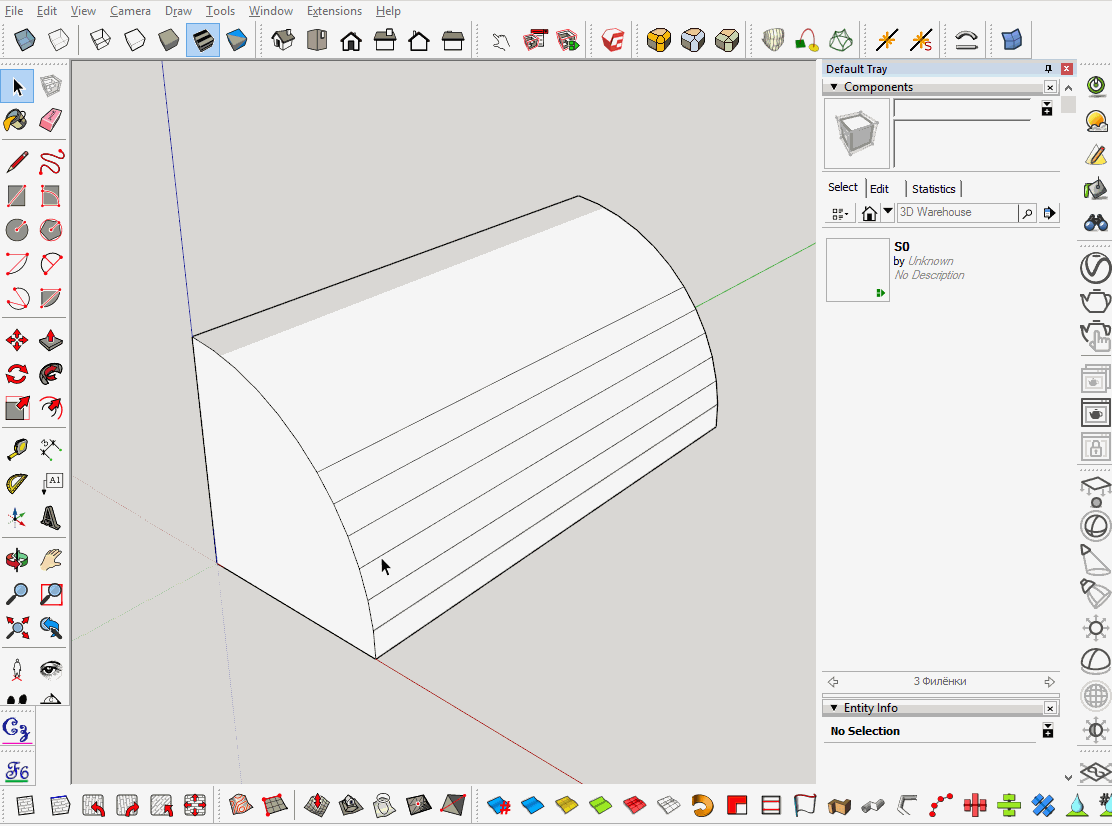Open the home folder dropdown in Components
The width and height of the screenshot is (1112, 826).
887,213
